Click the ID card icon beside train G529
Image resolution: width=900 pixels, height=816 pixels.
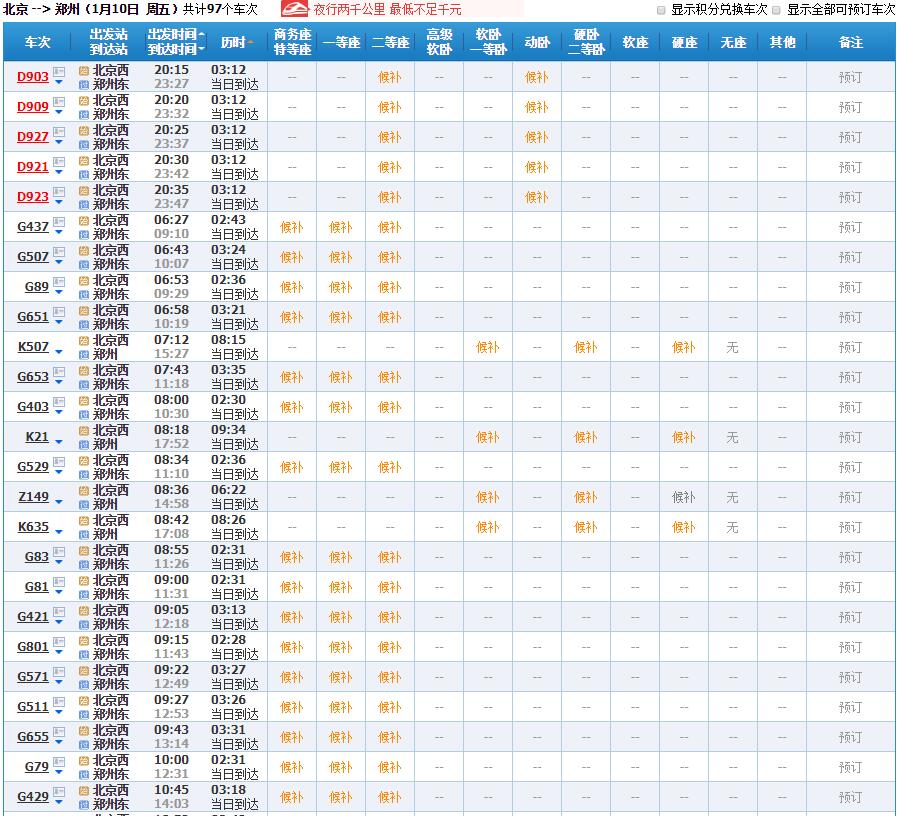coord(59,462)
